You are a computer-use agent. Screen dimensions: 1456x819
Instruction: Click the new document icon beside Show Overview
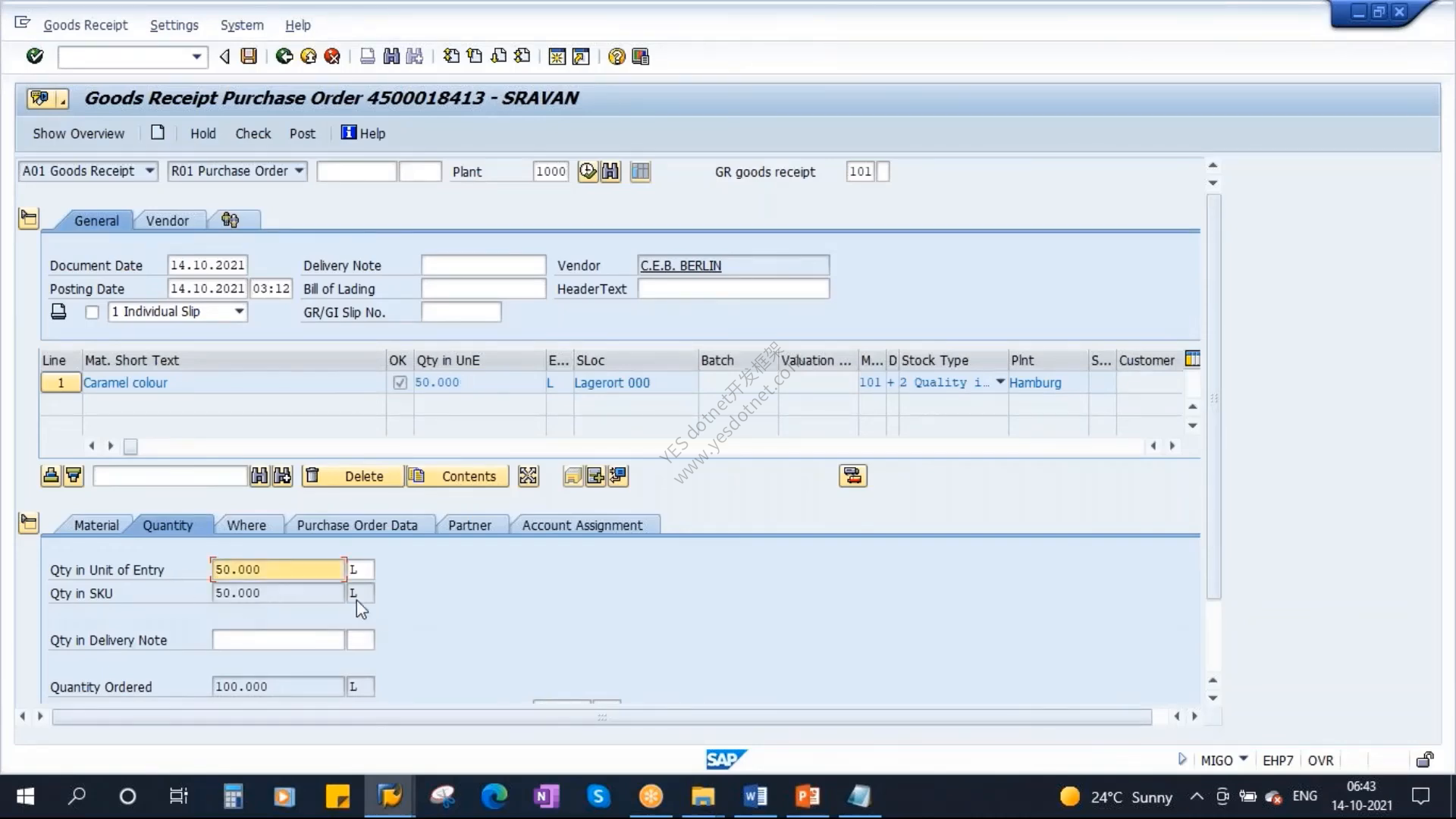pos(158,133)
